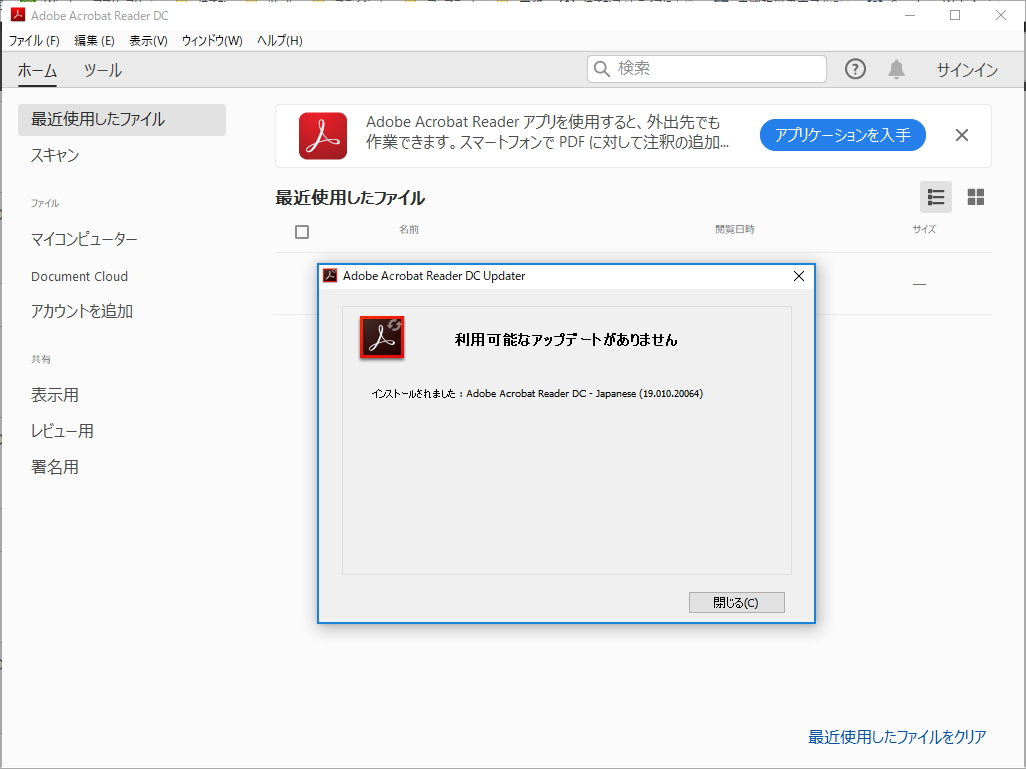Open the search field magnifier icon

[601, 69]
